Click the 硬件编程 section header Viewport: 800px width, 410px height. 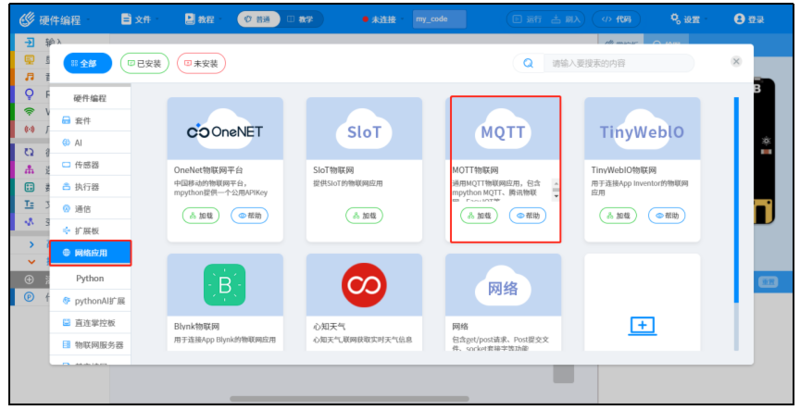90,98
